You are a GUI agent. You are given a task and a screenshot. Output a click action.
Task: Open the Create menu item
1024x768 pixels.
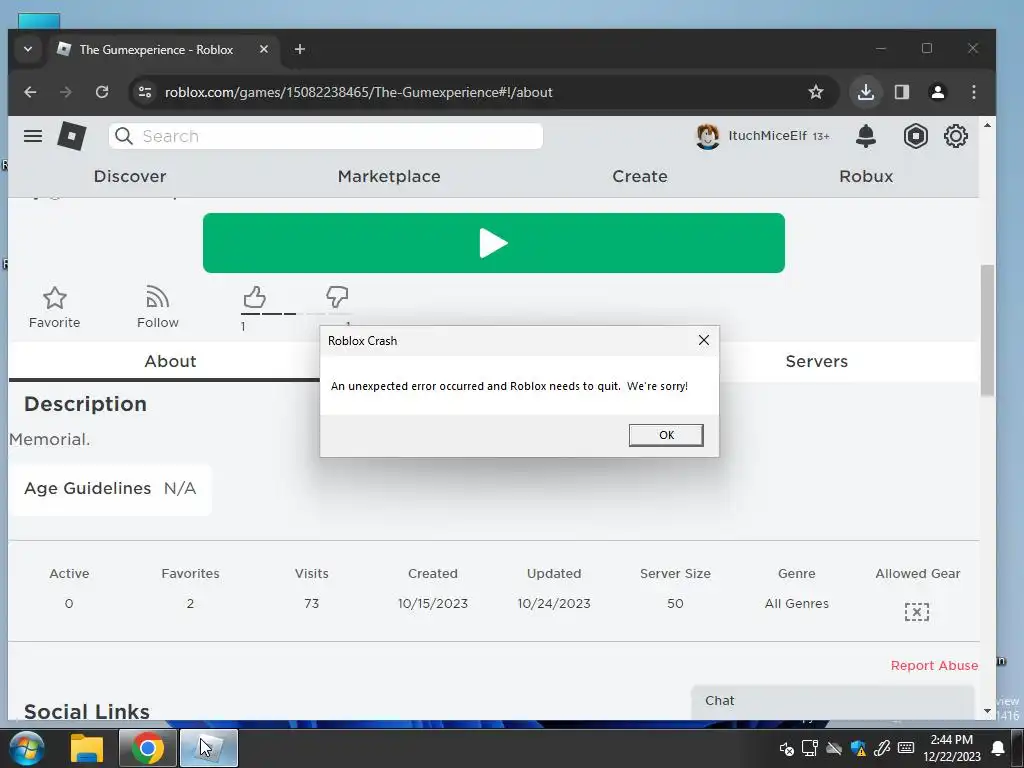[x=640, y=176]
